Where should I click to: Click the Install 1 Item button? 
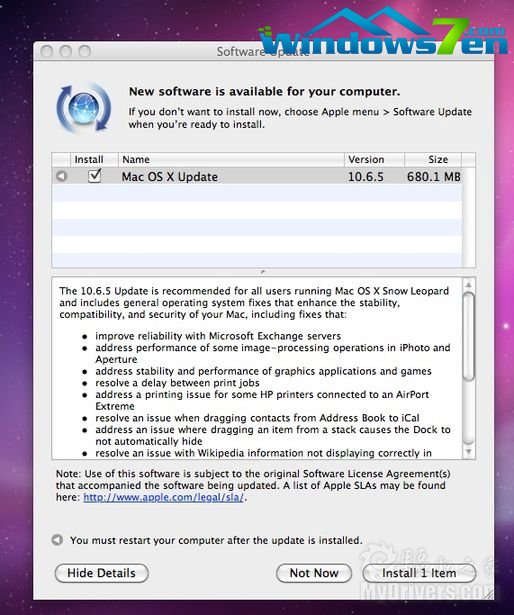click(x=419, y=573)
